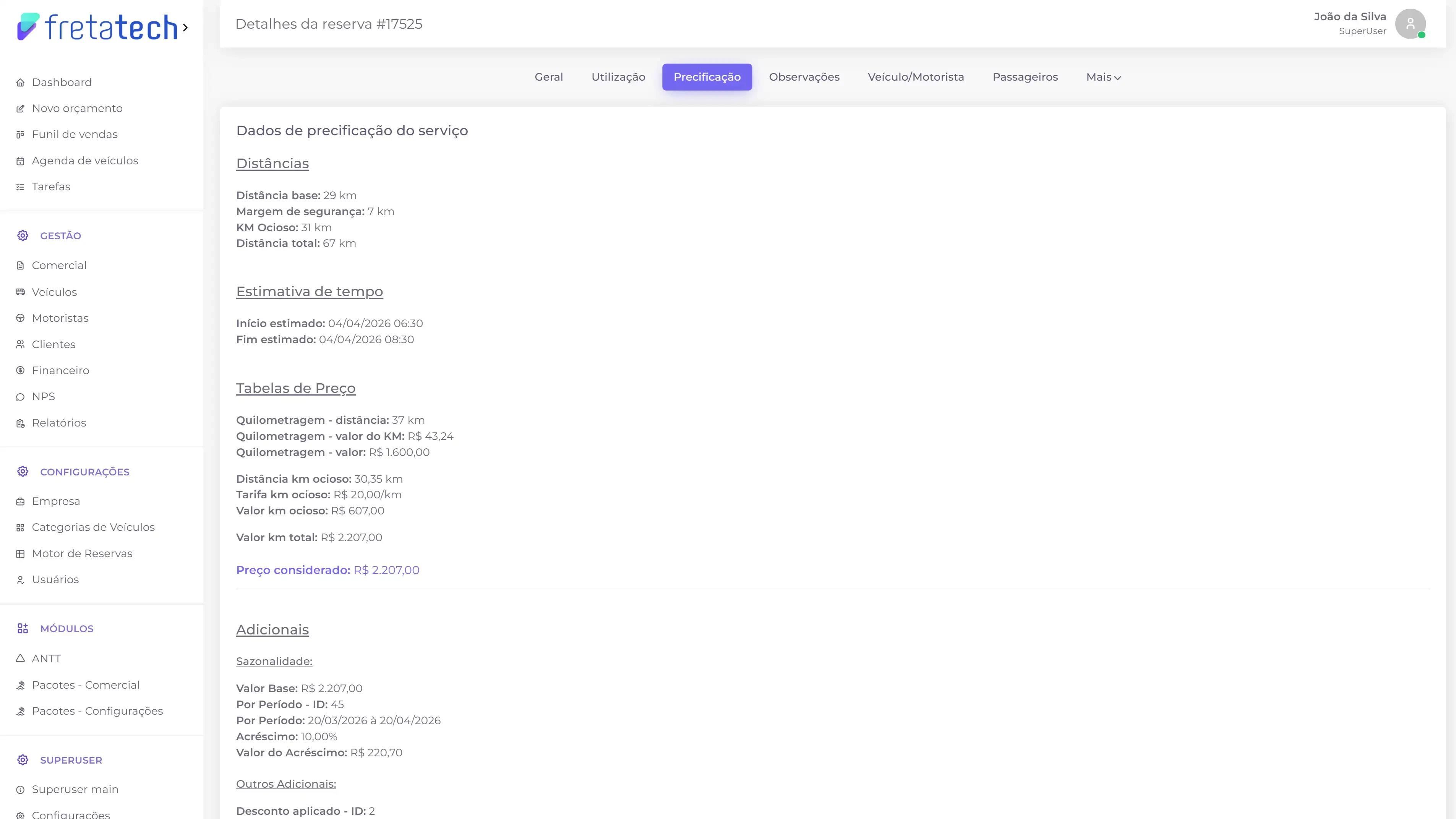This screenshot has height=819, width=1456.
Task: Click the Categorias de Veículos grid icon
Action: (x=20, y=527)
